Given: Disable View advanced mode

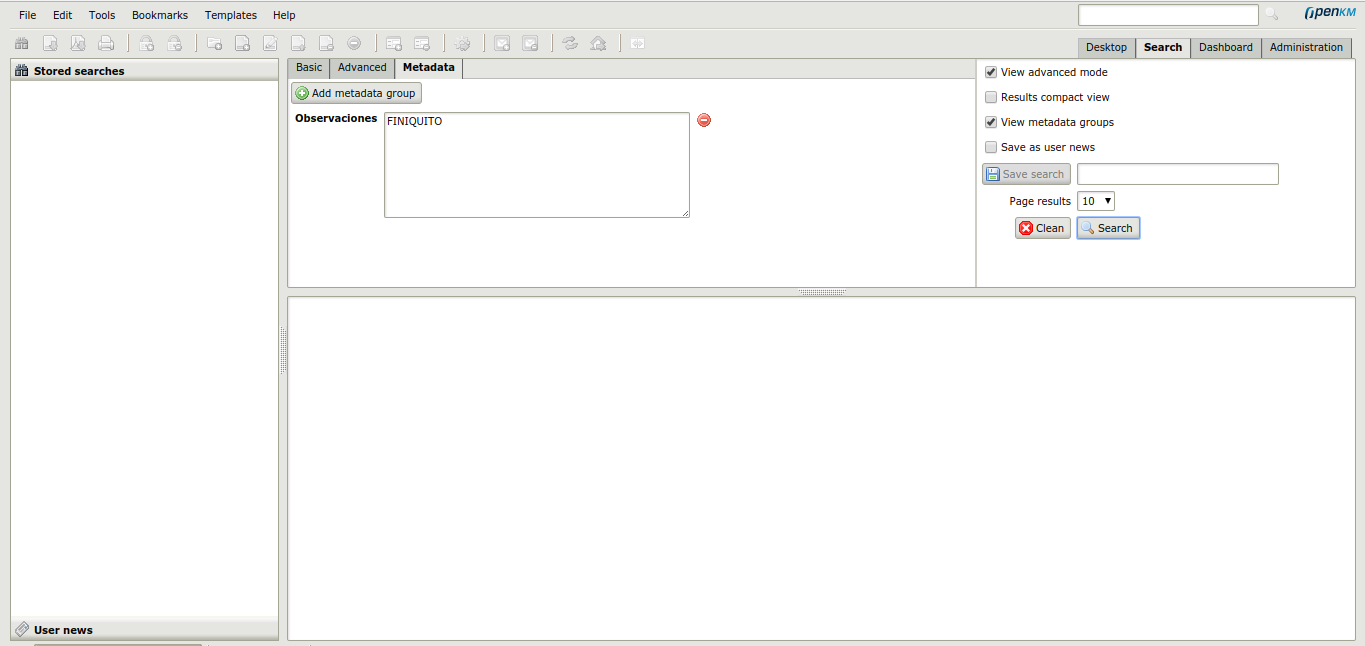Looking at the screenshot, I should [x=990, y=72].
